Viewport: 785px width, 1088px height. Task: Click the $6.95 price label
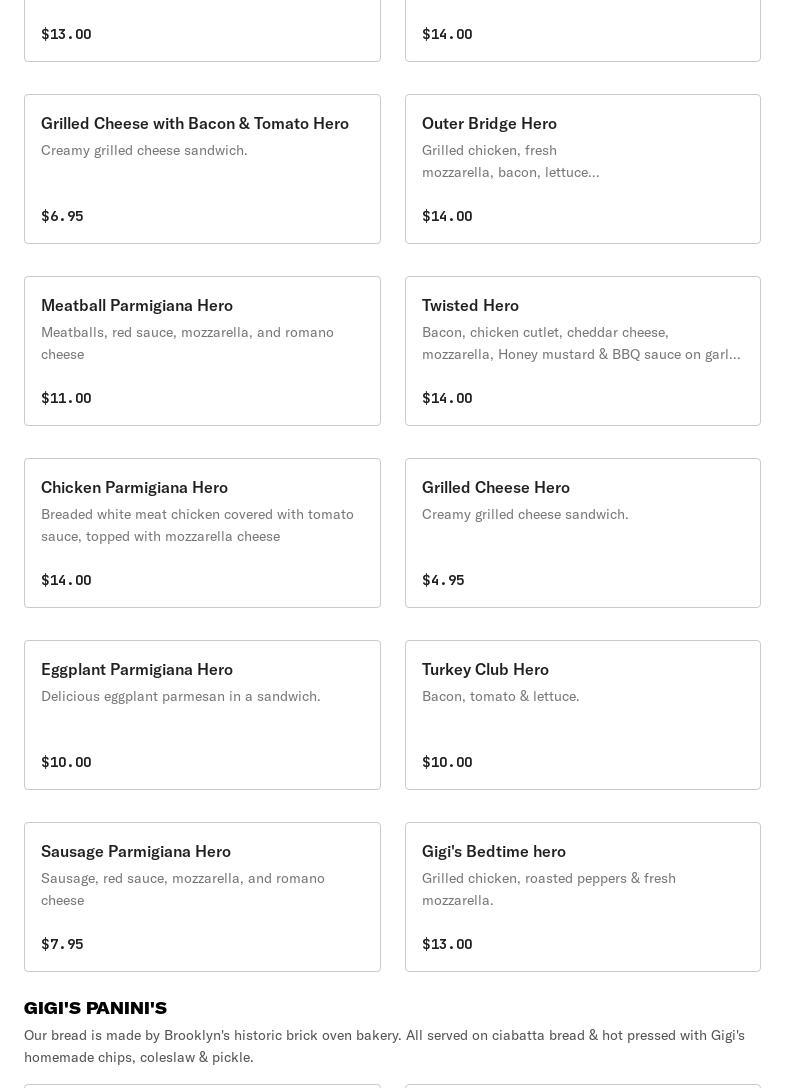coord(62,216)
